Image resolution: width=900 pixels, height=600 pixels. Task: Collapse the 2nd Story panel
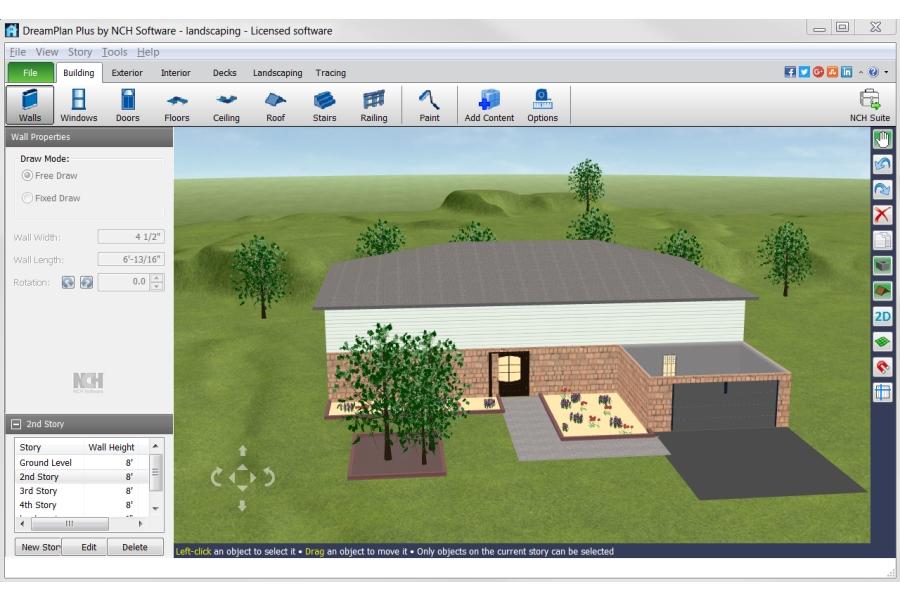click(16, 424)
